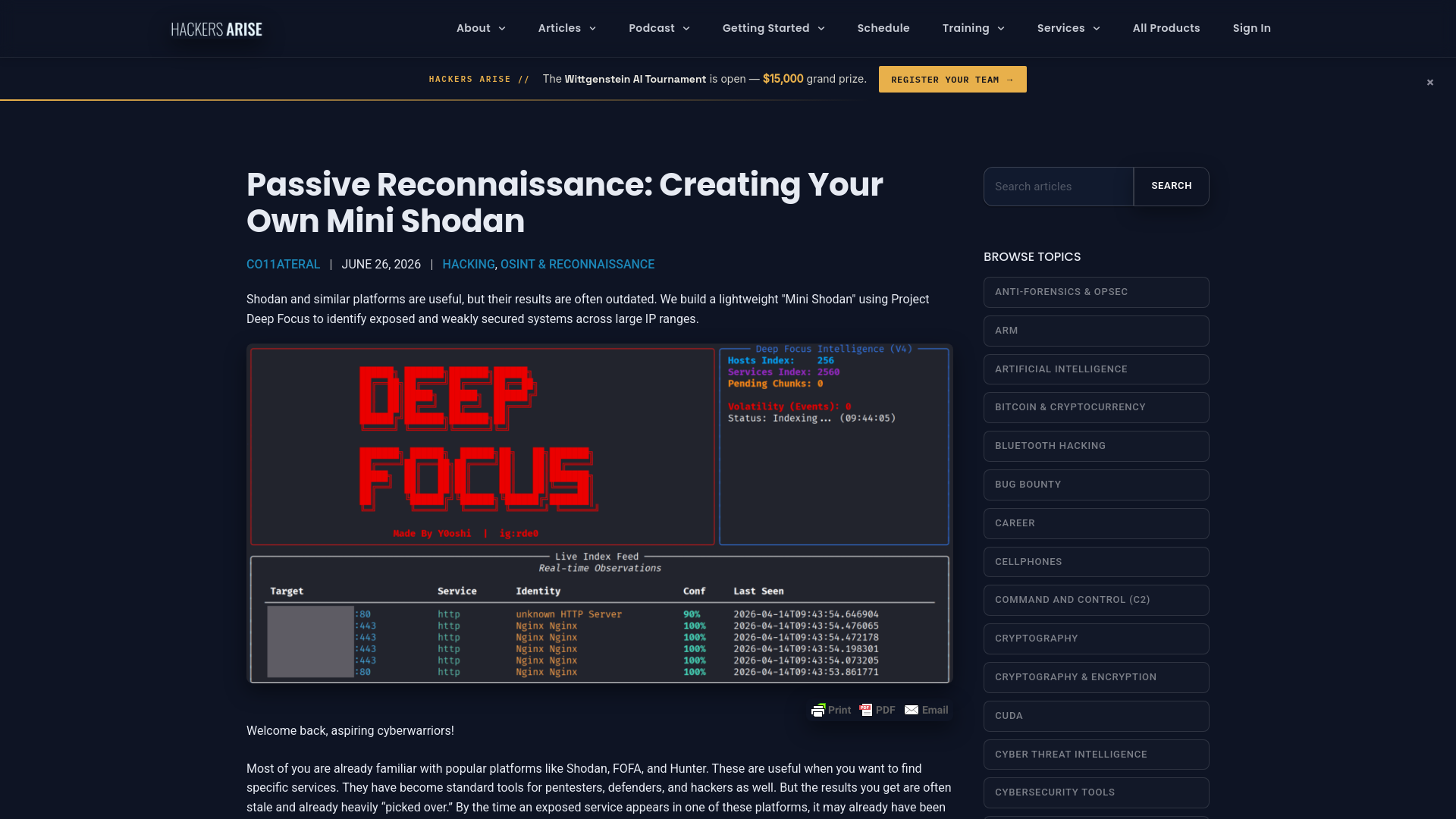Click the Deep Focus terminal screenshot
Image resolution: width=1456 pixels, height=819 pixels.
click(600, 514)
